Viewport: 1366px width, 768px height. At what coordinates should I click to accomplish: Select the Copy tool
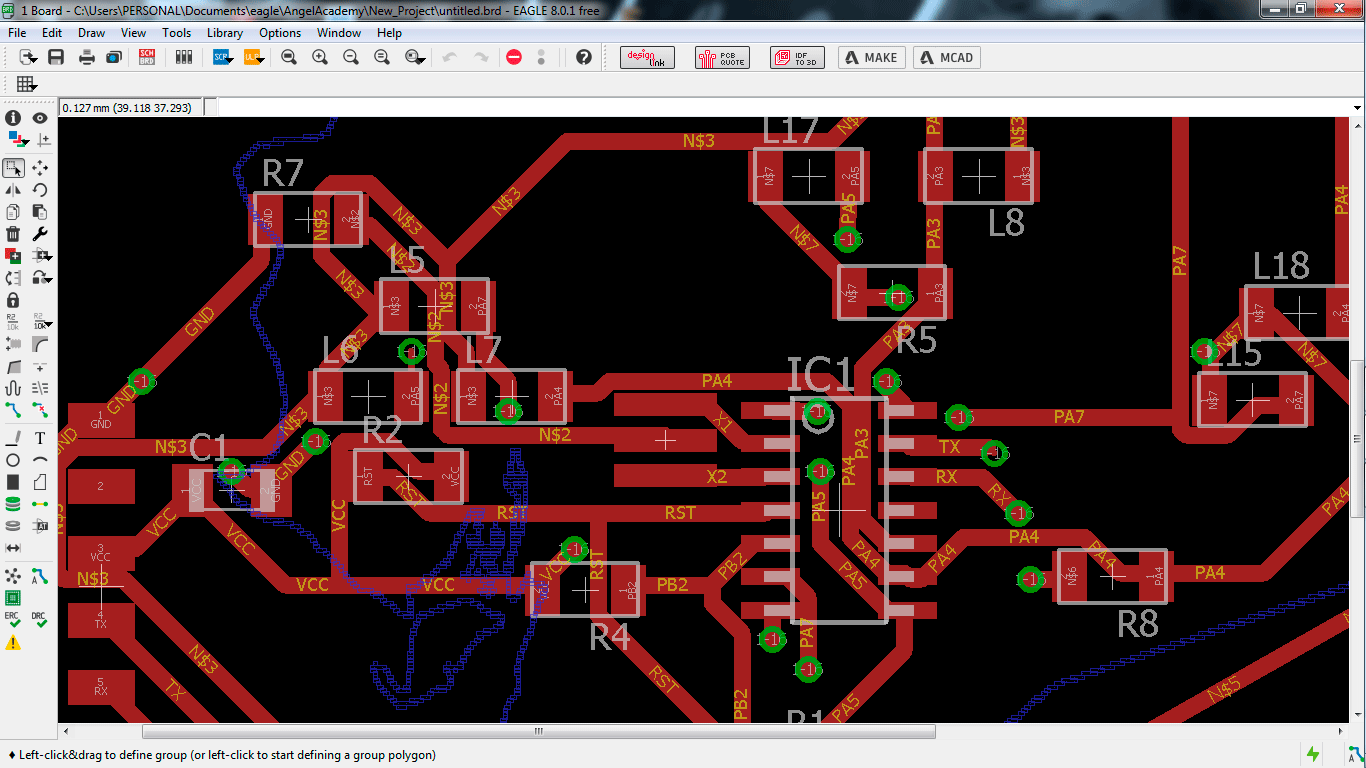point(14,212)
